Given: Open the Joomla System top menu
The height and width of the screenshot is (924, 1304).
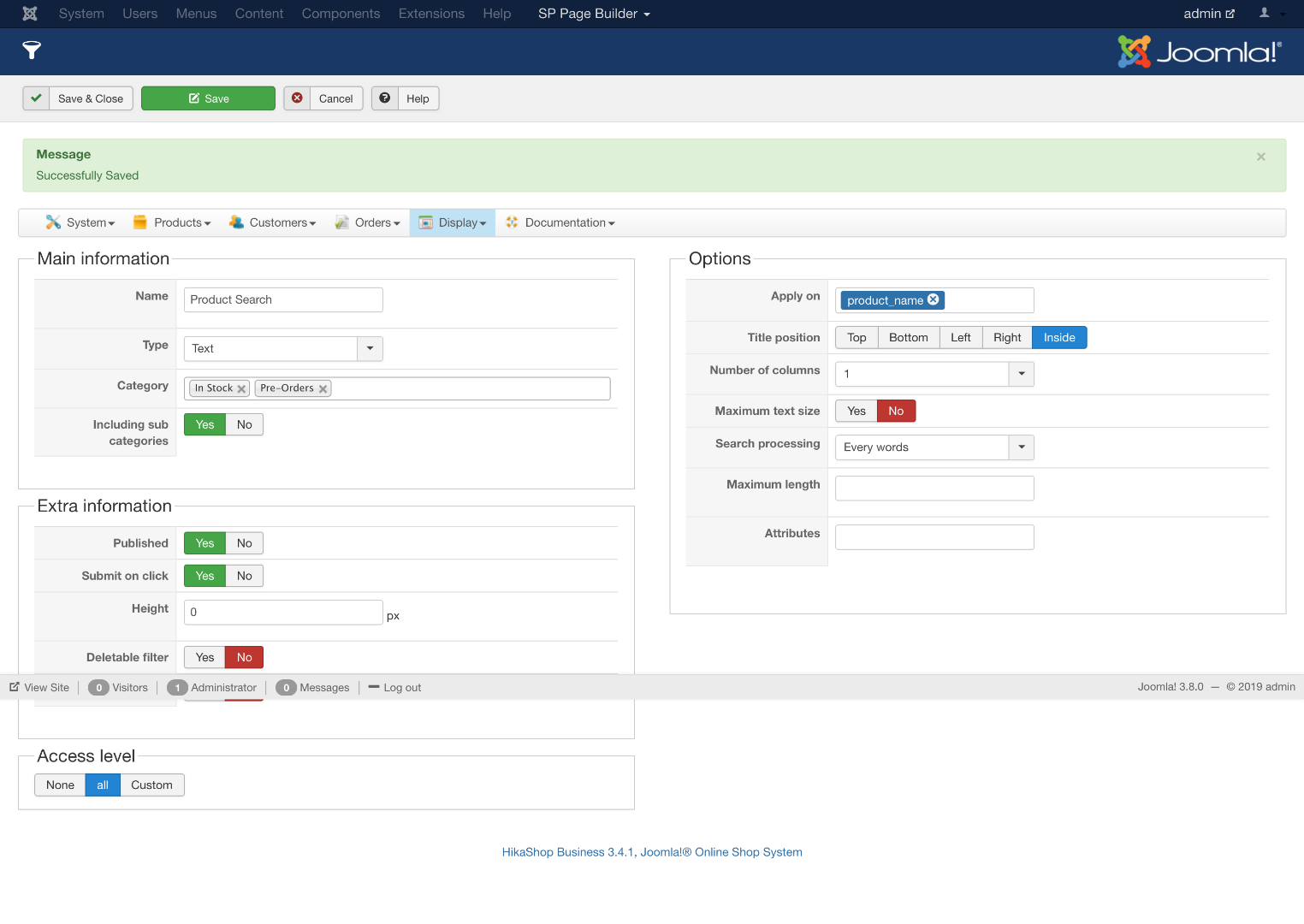Looking at the screenshot, I should [81, 14].
